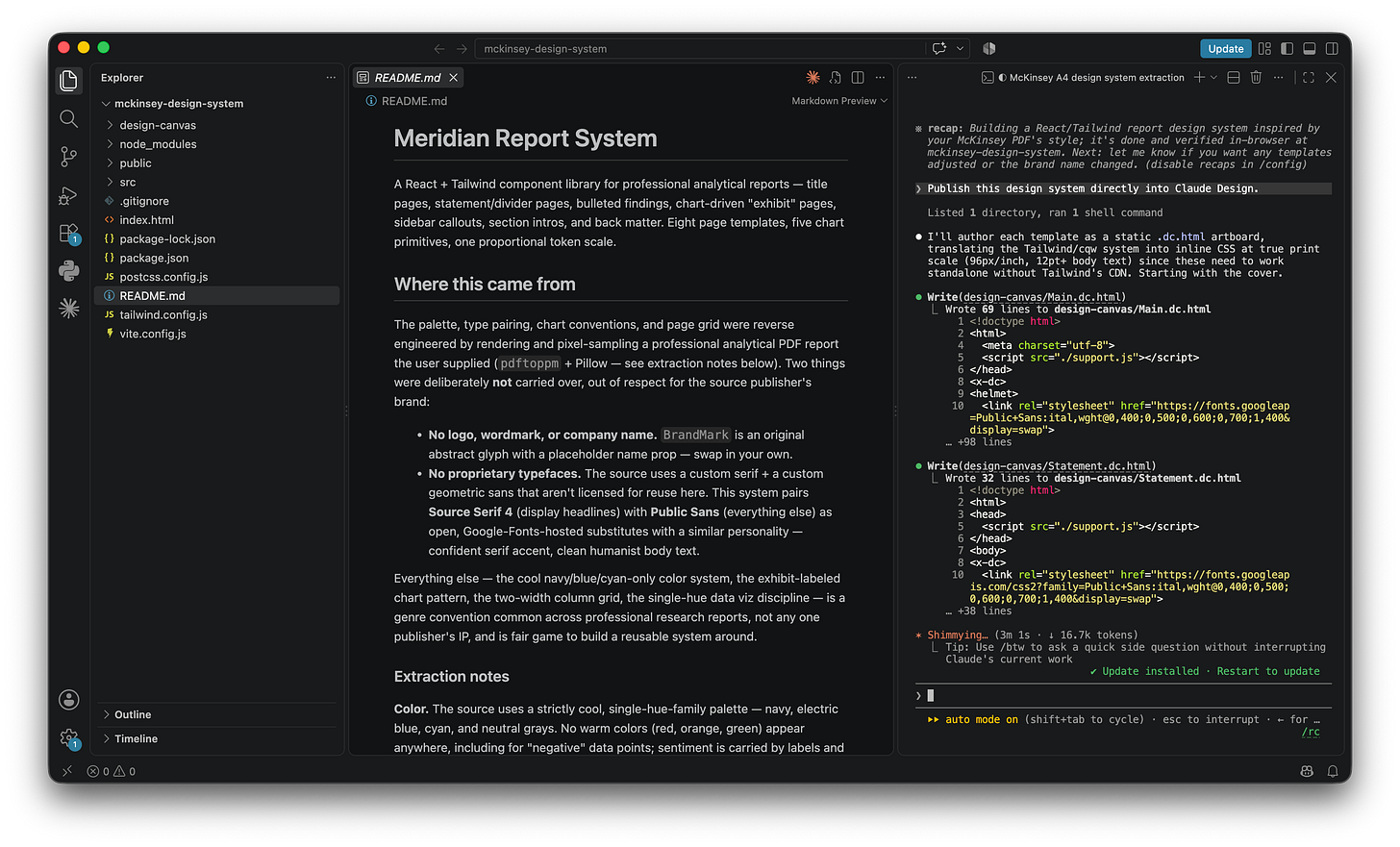
Task: Click the orange Claude icon in editor toolbar
Action: coord(812,77)
